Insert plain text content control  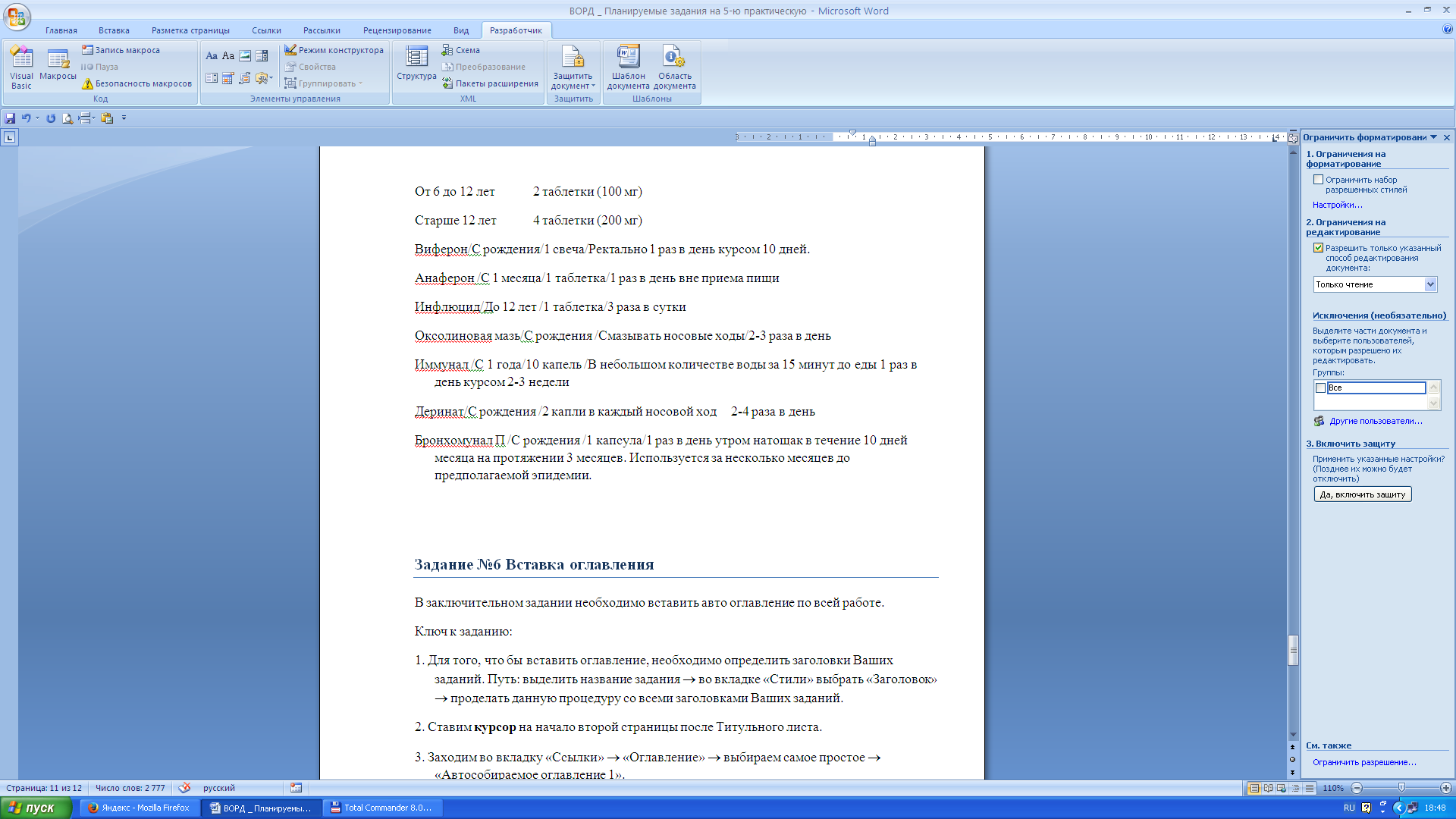coord(228,56)
